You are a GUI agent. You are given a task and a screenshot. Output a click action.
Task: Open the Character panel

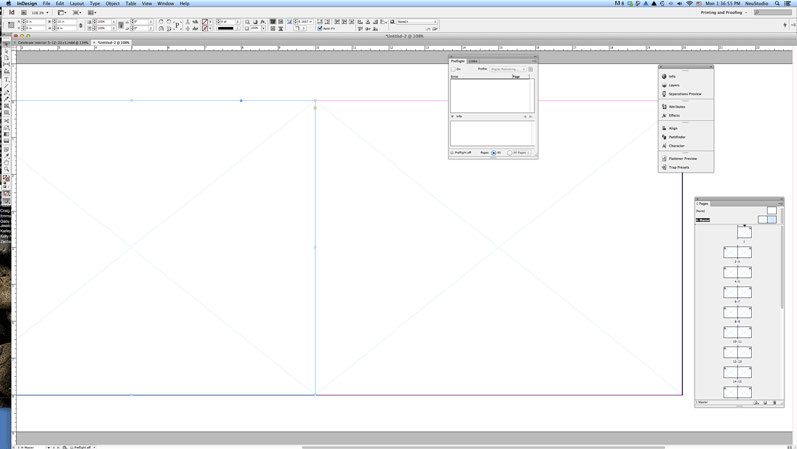pyautogui.click(x=677, y=146)
